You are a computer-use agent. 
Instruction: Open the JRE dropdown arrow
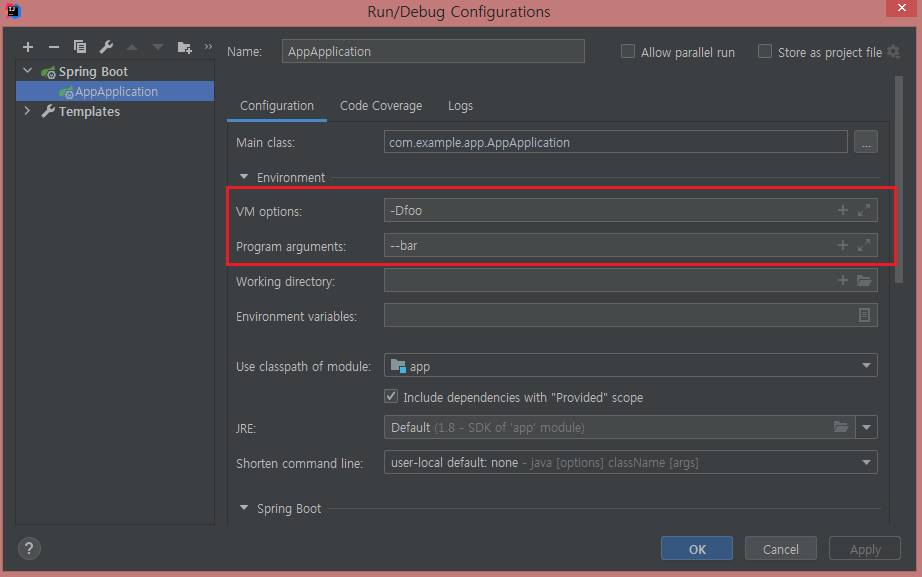[x=866, y=428]
